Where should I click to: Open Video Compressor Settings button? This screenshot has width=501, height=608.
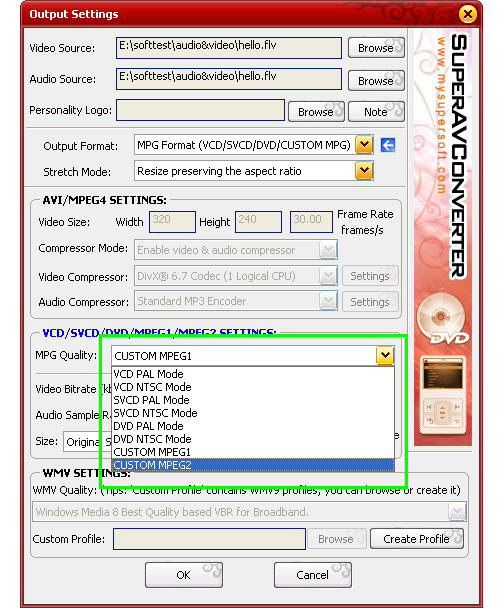(x=370, y=276)
